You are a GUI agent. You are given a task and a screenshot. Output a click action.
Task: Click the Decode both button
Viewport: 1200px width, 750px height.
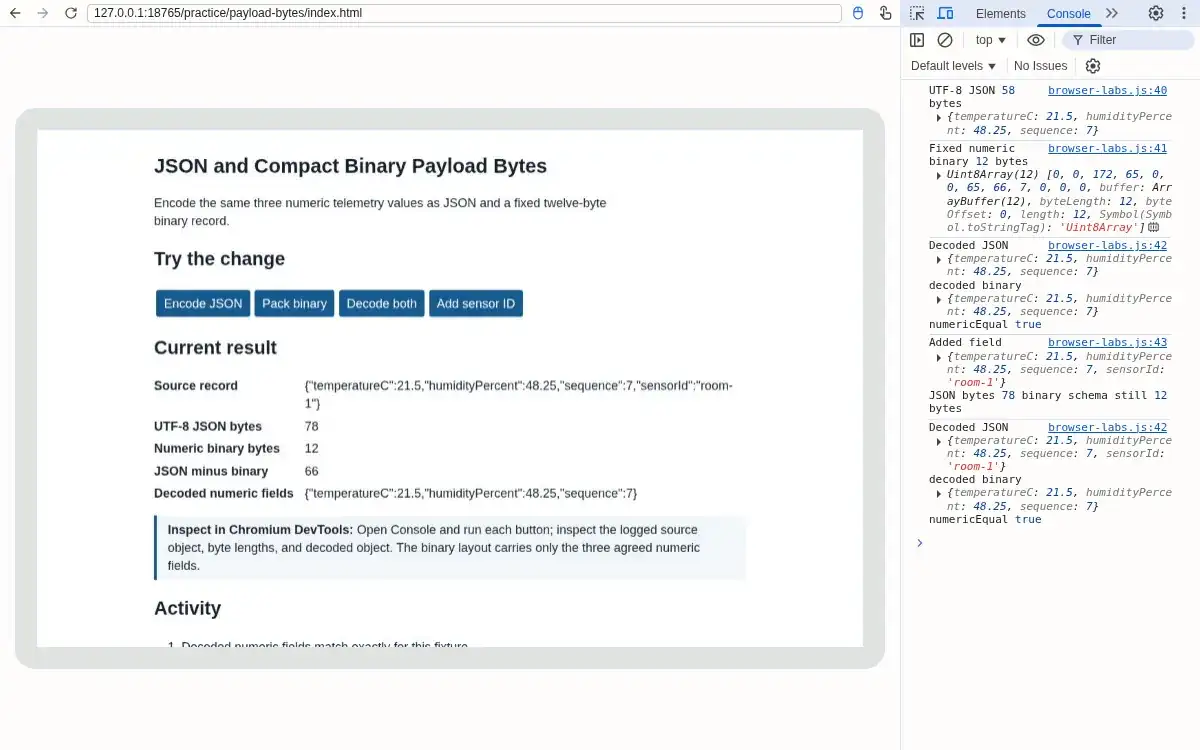[382, 303]
